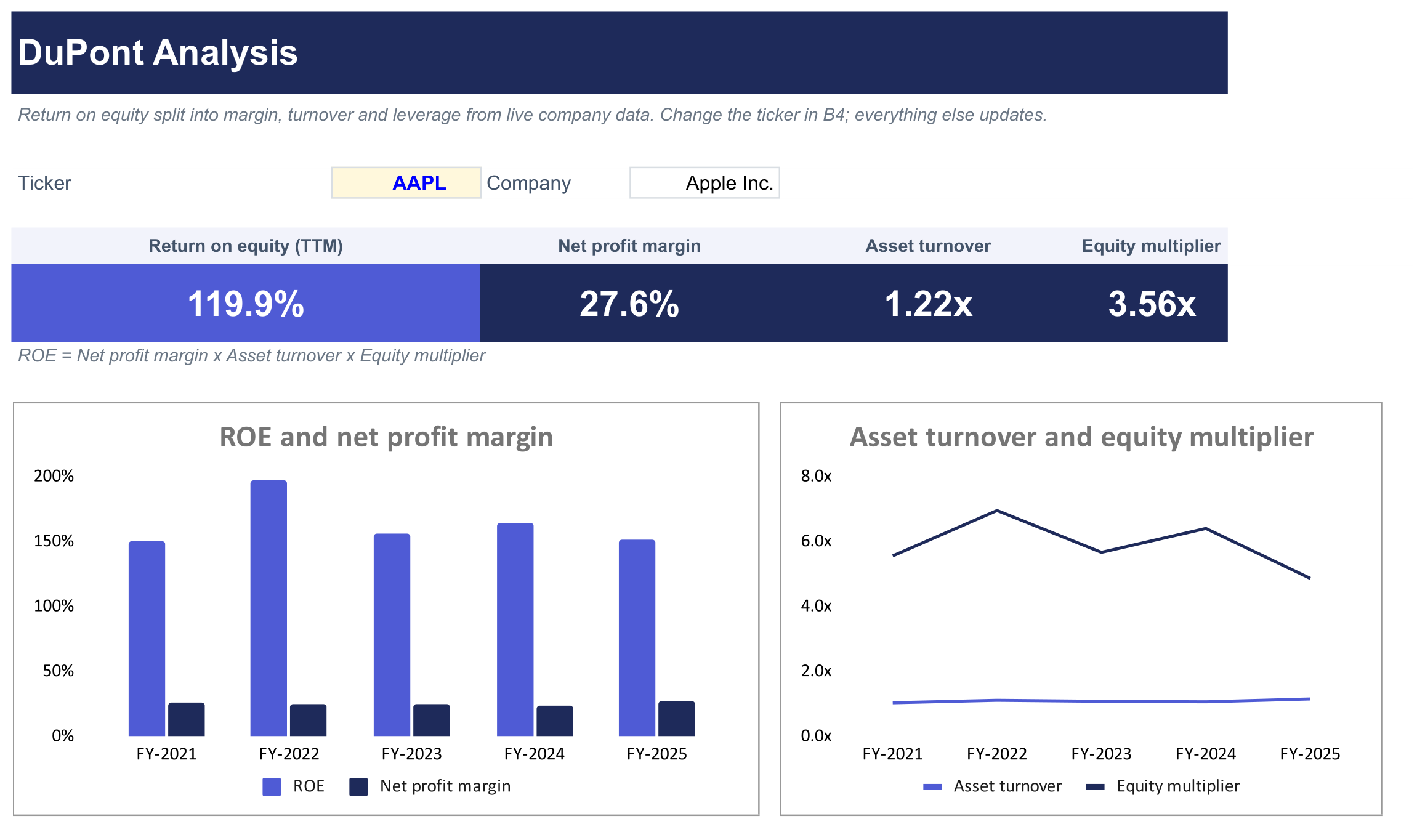This screenshot has height=840, width=1425.
Task: Select the AAPL ticker input cell
Action: tap(406, 183)
